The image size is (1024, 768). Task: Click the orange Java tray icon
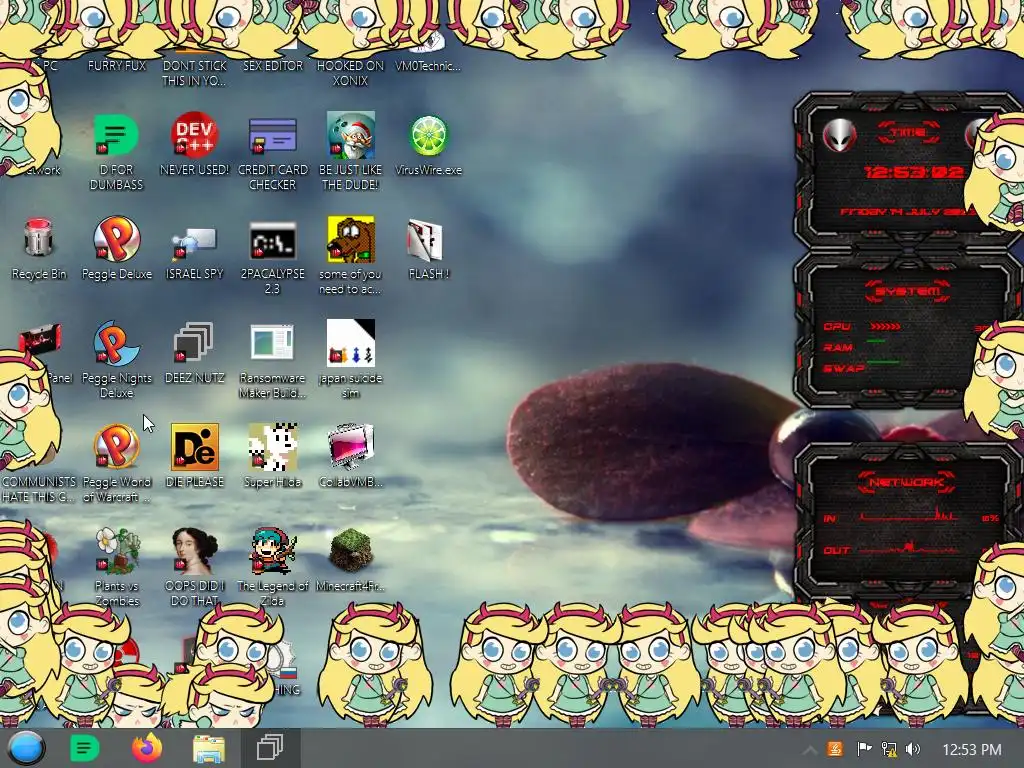pyautogui.click(x=835, y=749)
